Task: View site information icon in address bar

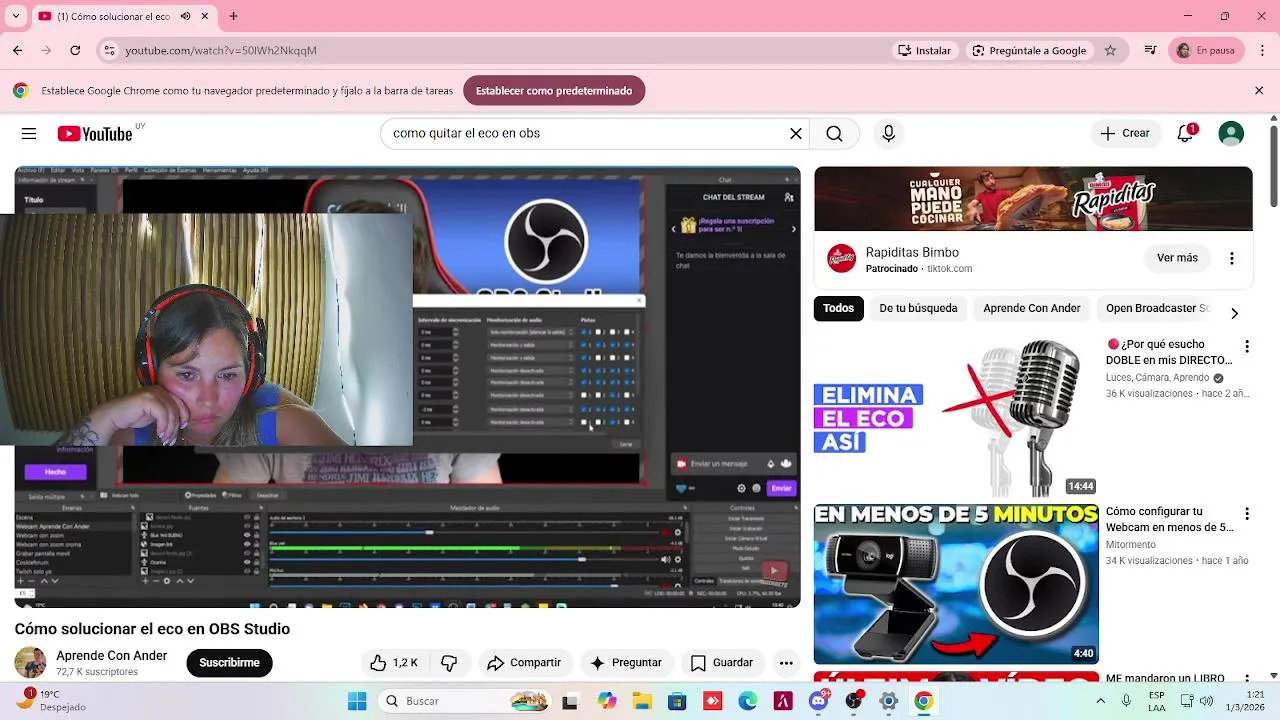Action: pyautogui.click(x=110, y=50)
